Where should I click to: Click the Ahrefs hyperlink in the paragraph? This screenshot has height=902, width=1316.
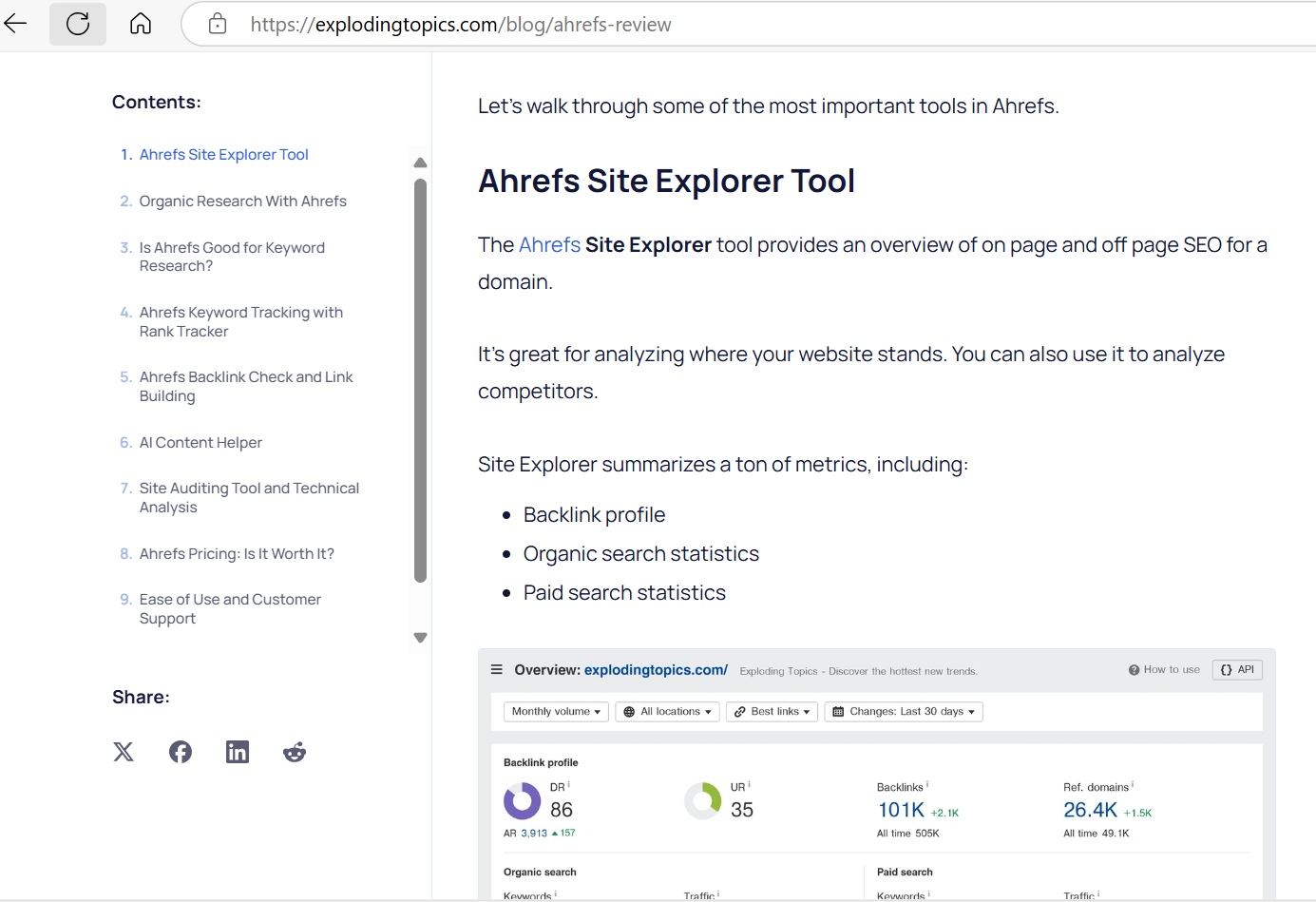pyautogui.click(x=549, y=244)
